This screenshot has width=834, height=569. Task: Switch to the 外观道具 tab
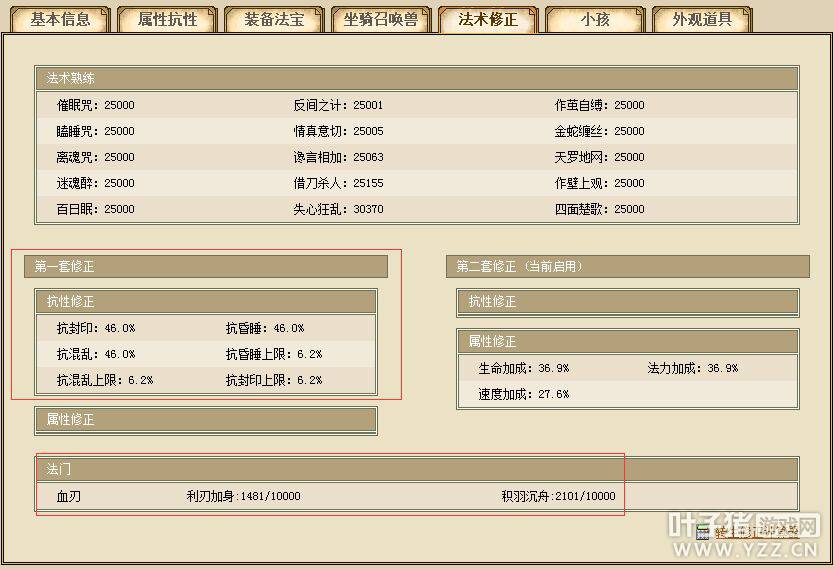point(701,19)
